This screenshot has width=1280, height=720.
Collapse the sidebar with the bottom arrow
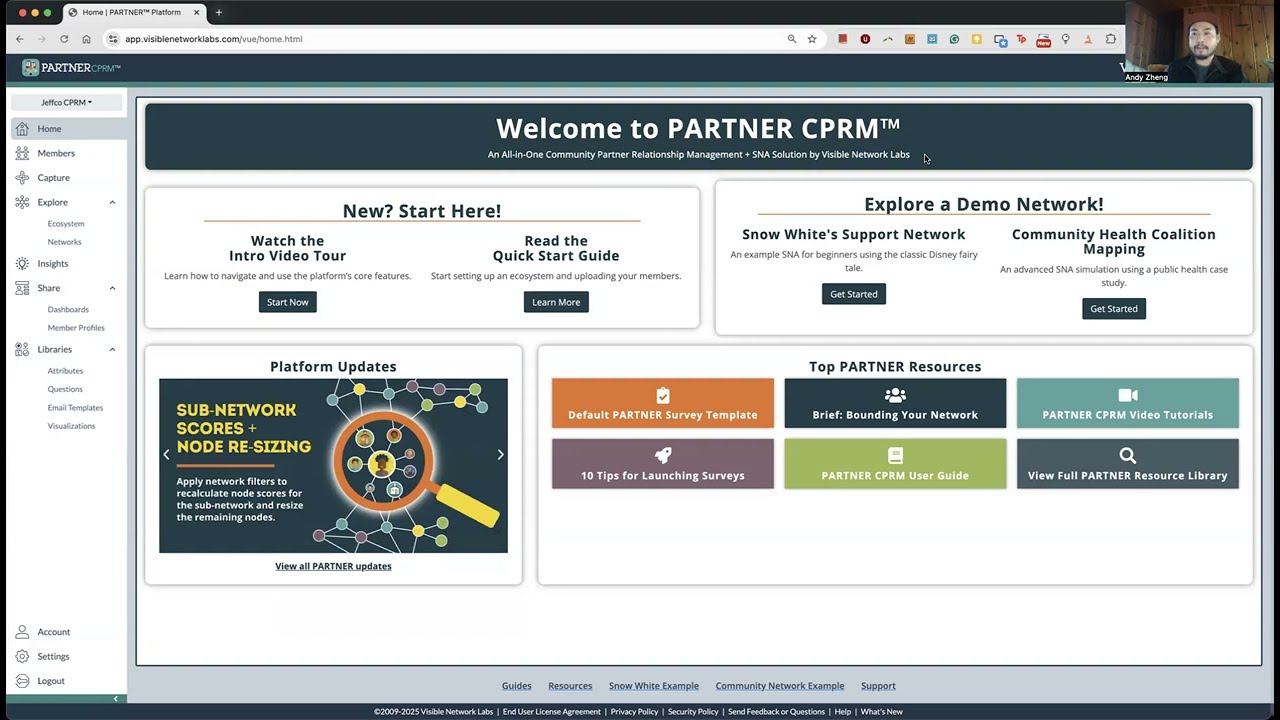[115, 699]
